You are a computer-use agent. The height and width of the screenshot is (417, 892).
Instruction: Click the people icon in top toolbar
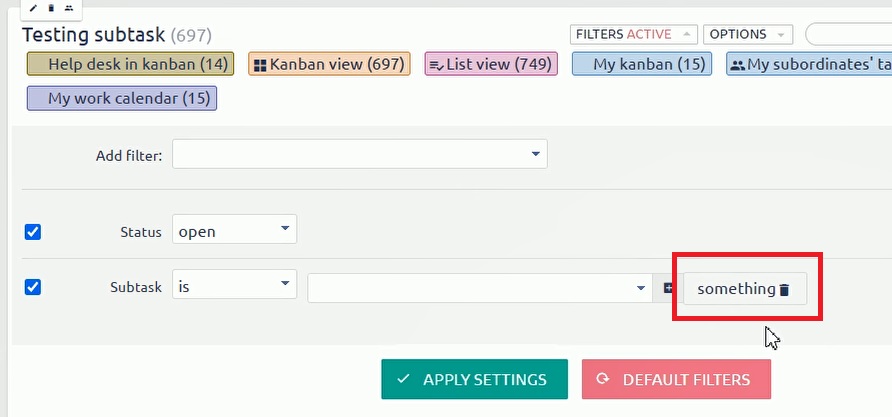coord(69,8)
